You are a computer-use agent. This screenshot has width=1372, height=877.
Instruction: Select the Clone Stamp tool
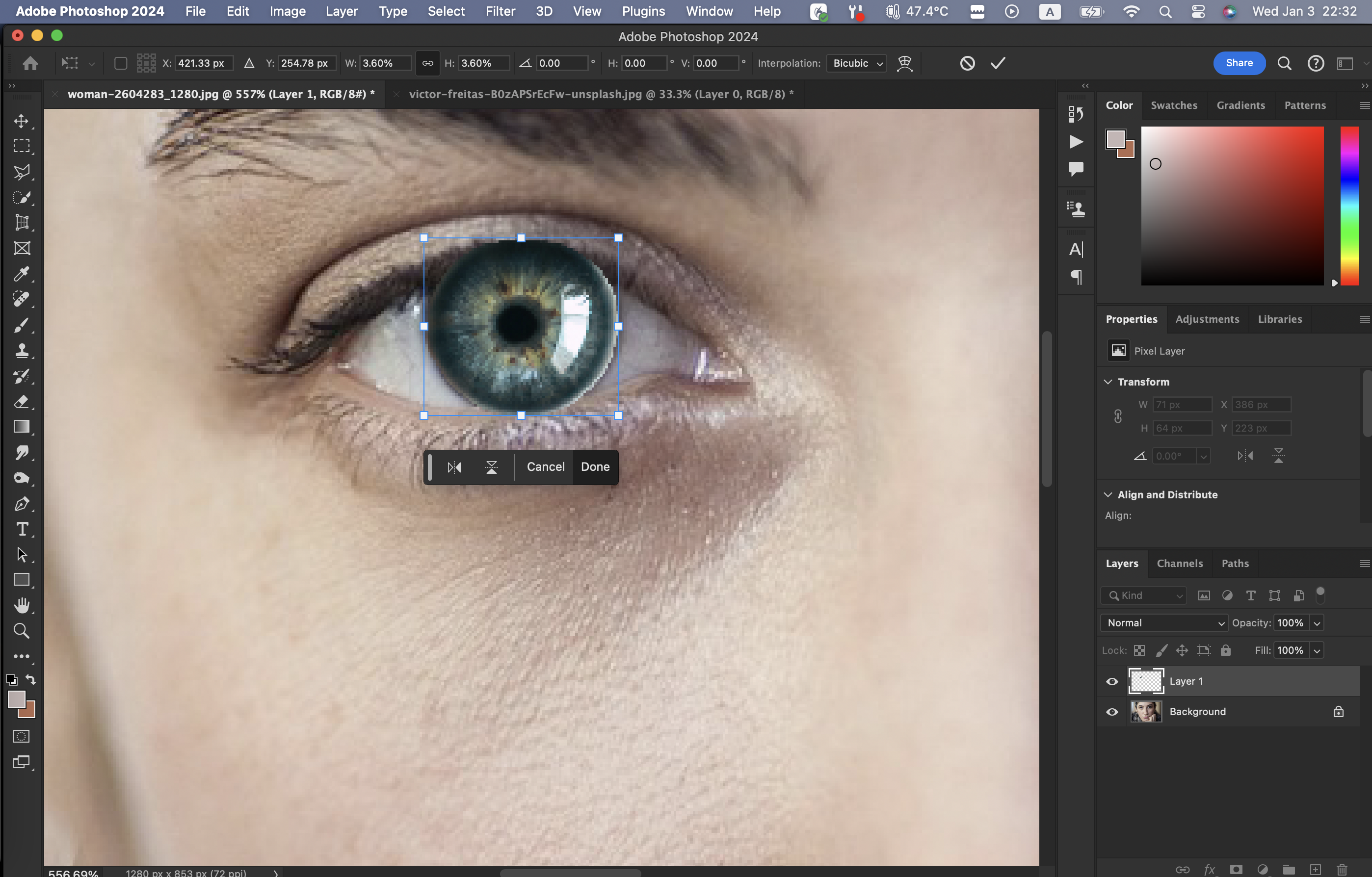[x=22, y=350]
